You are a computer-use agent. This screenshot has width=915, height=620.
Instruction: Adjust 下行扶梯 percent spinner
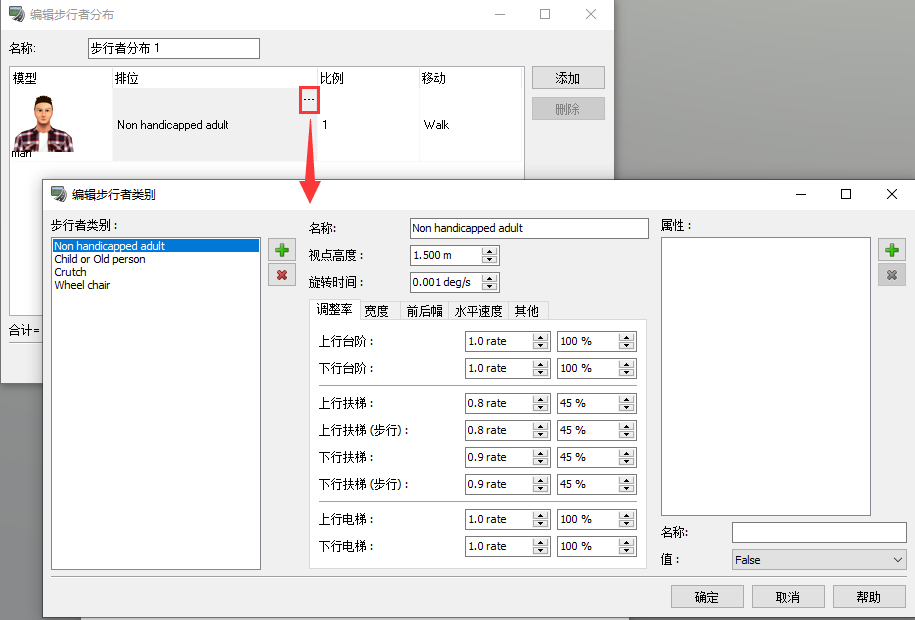(x=626, y=457)
